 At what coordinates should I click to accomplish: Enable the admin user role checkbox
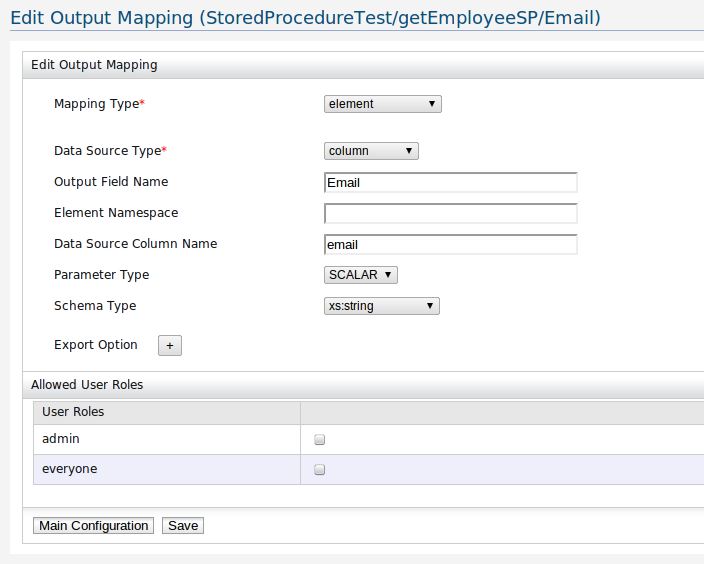pyautogui.click(x=320, y=439)
